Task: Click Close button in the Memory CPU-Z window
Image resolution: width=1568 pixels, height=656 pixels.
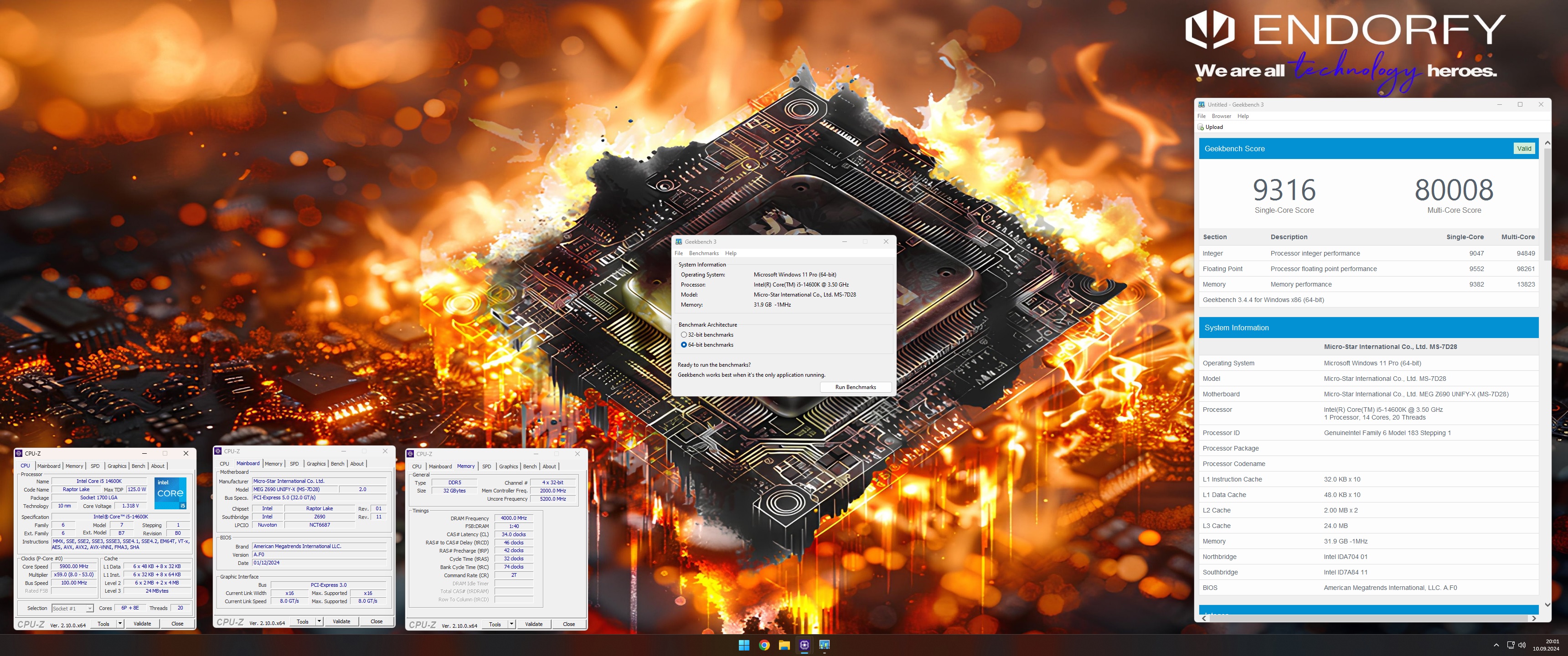Action: (x=568, y=625)
